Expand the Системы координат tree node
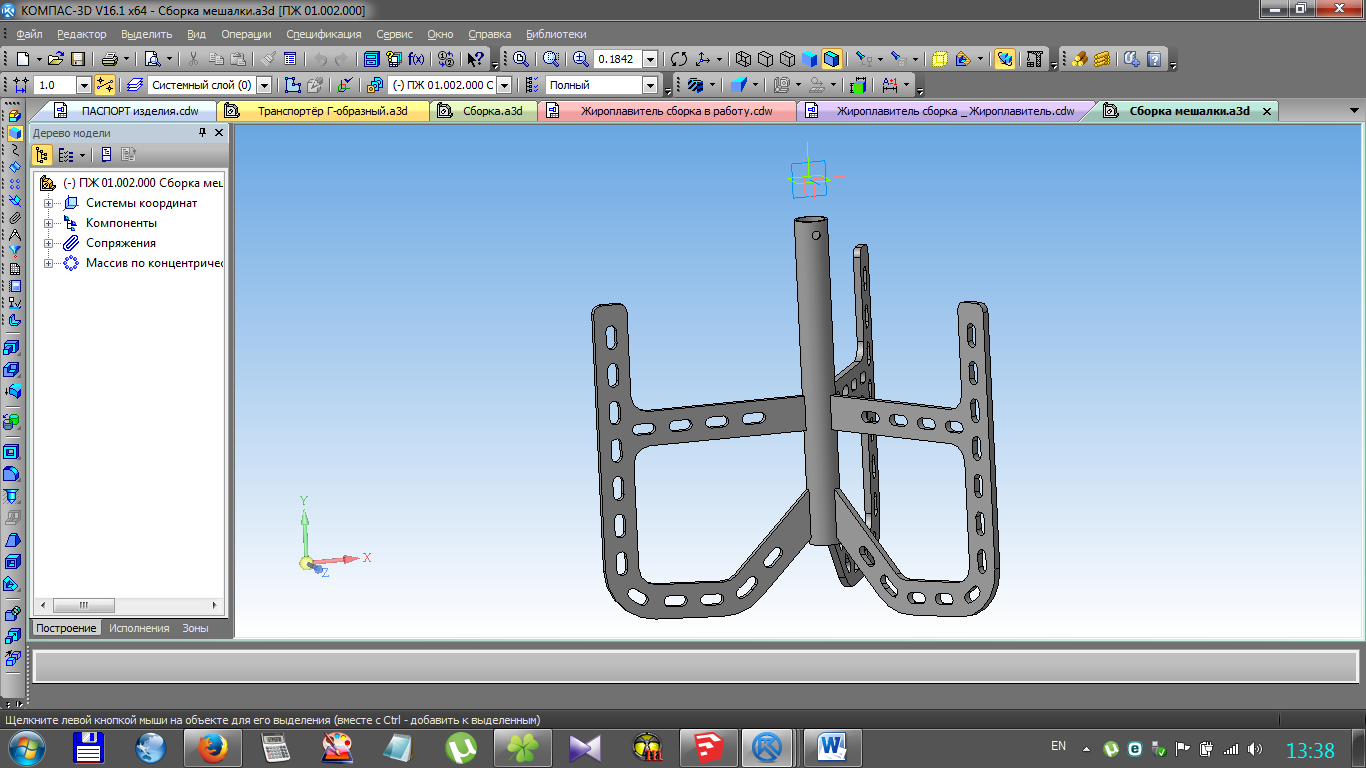 pyautogui.click(x=48, y=203)
